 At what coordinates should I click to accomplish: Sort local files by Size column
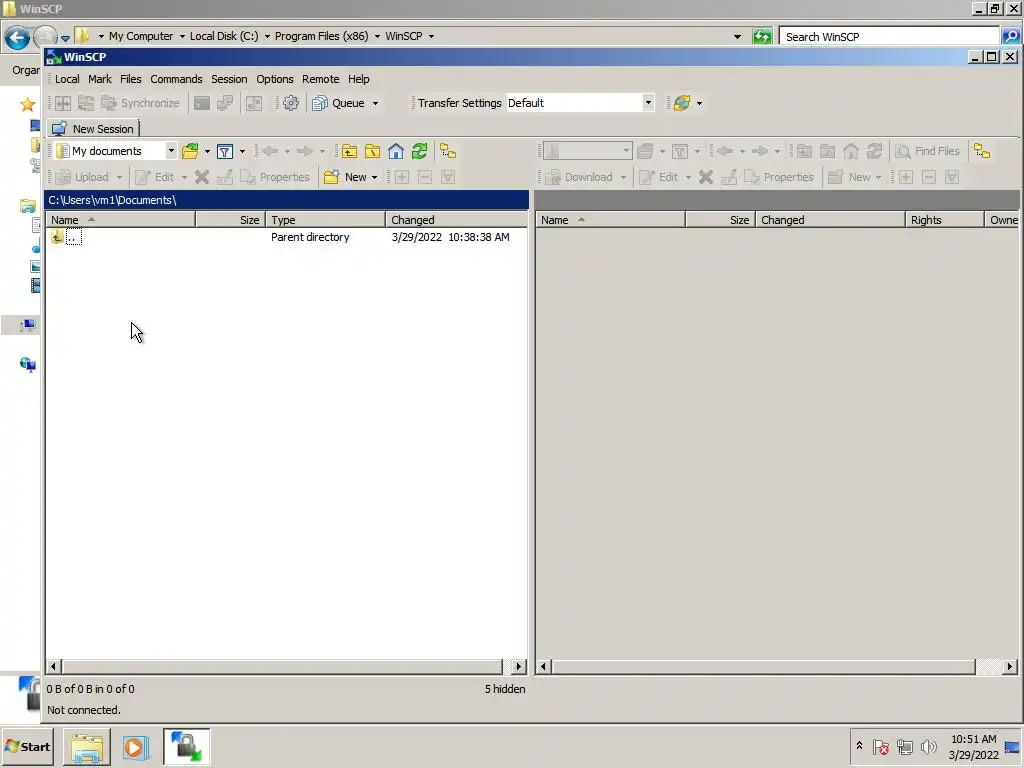point(231,220)
